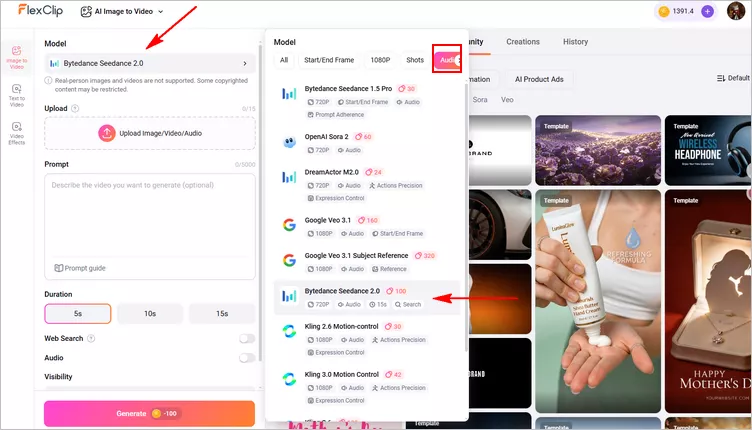Toggle the Audio switch
The image size is (752, 430).
(247, 358)
